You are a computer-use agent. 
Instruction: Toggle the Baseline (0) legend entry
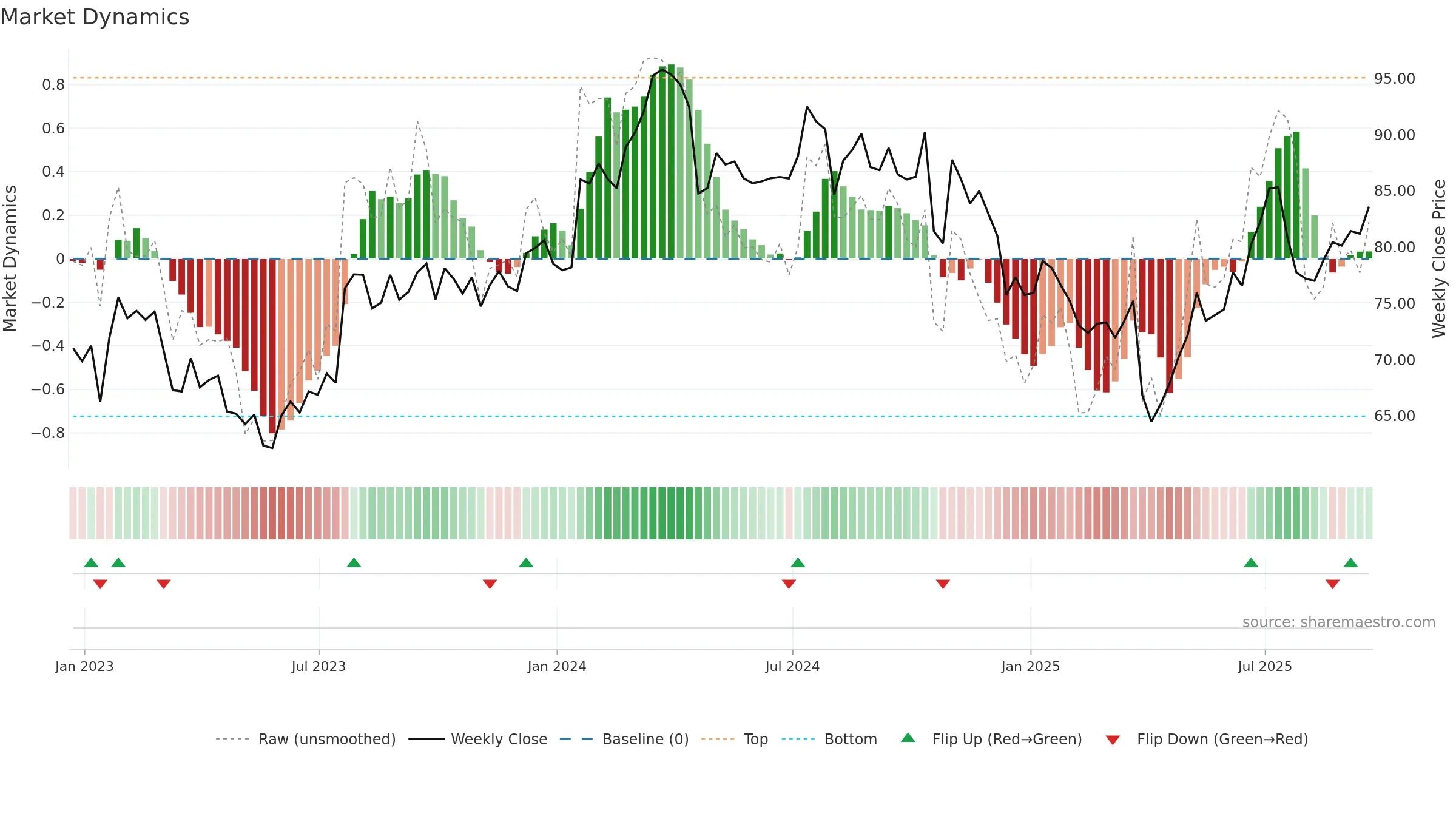[624, 739]
